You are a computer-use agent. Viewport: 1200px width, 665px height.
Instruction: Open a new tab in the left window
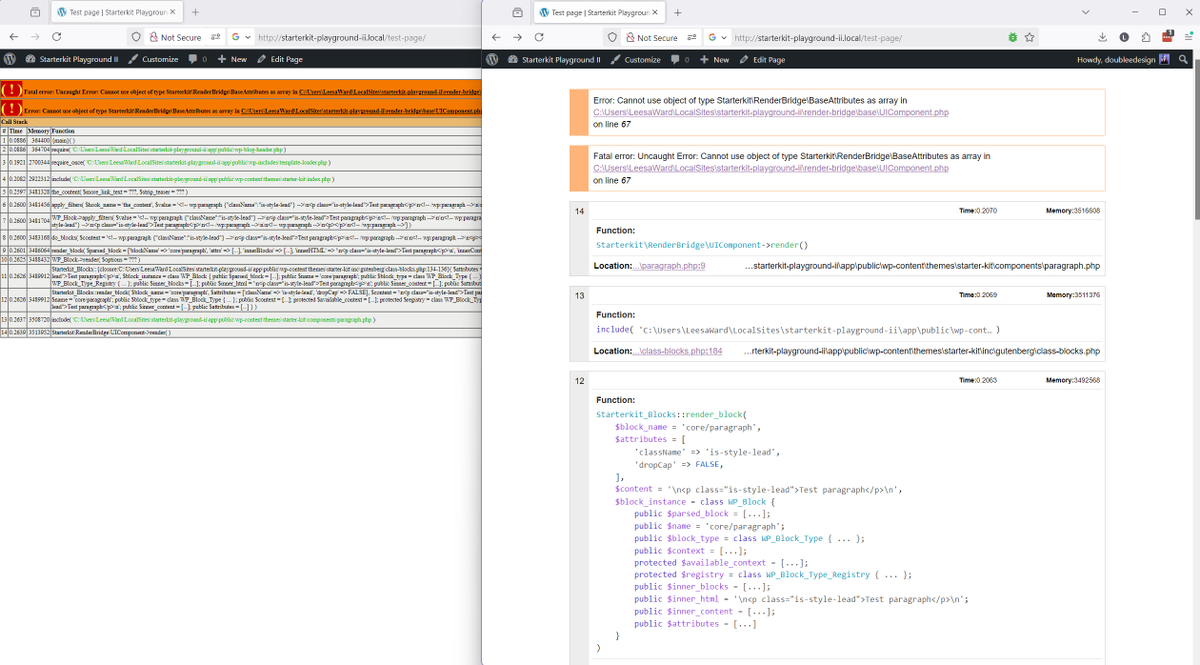(196, 12)
